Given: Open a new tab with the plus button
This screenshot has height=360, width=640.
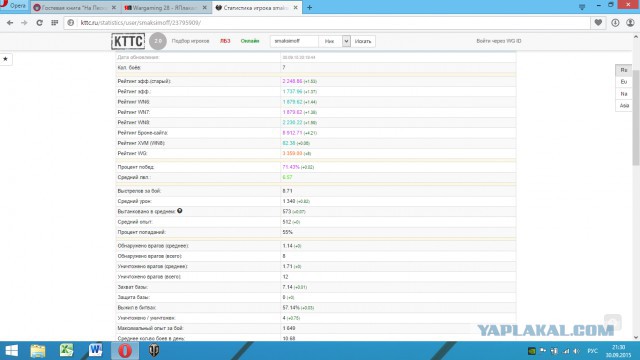Looking at the screenshot, I should click(309, 7).
